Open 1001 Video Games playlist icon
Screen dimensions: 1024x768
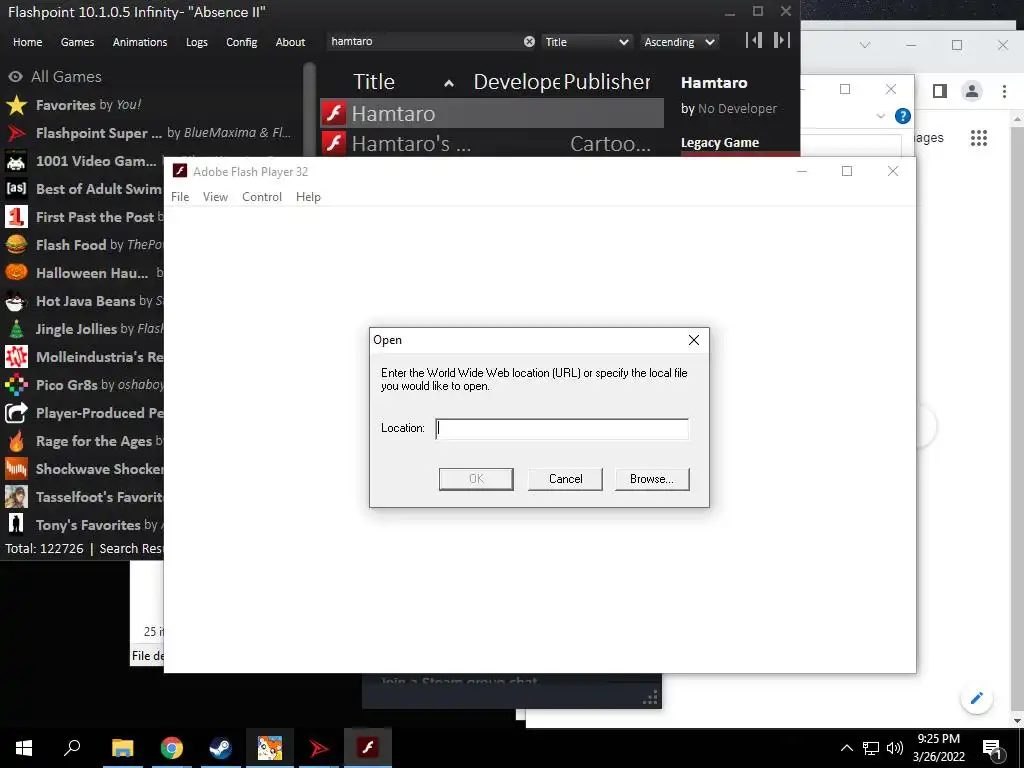(16, 161)
